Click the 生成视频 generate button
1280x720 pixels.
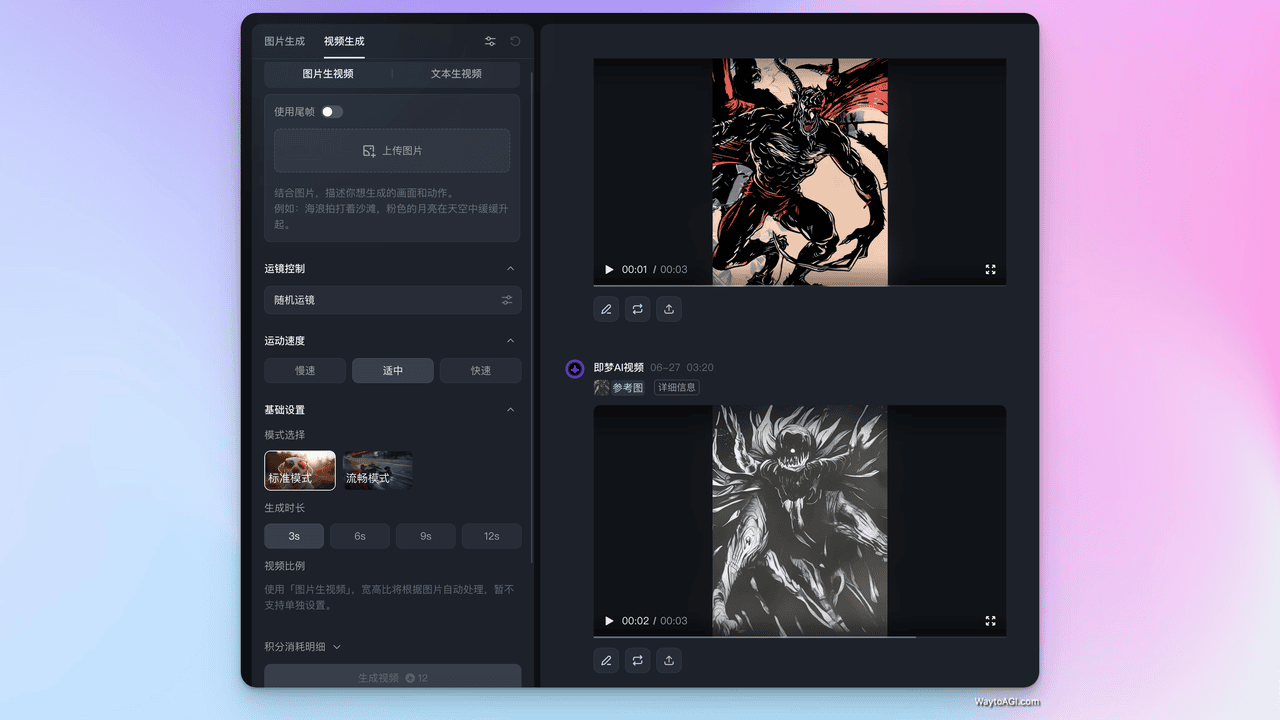click(393, 678)
